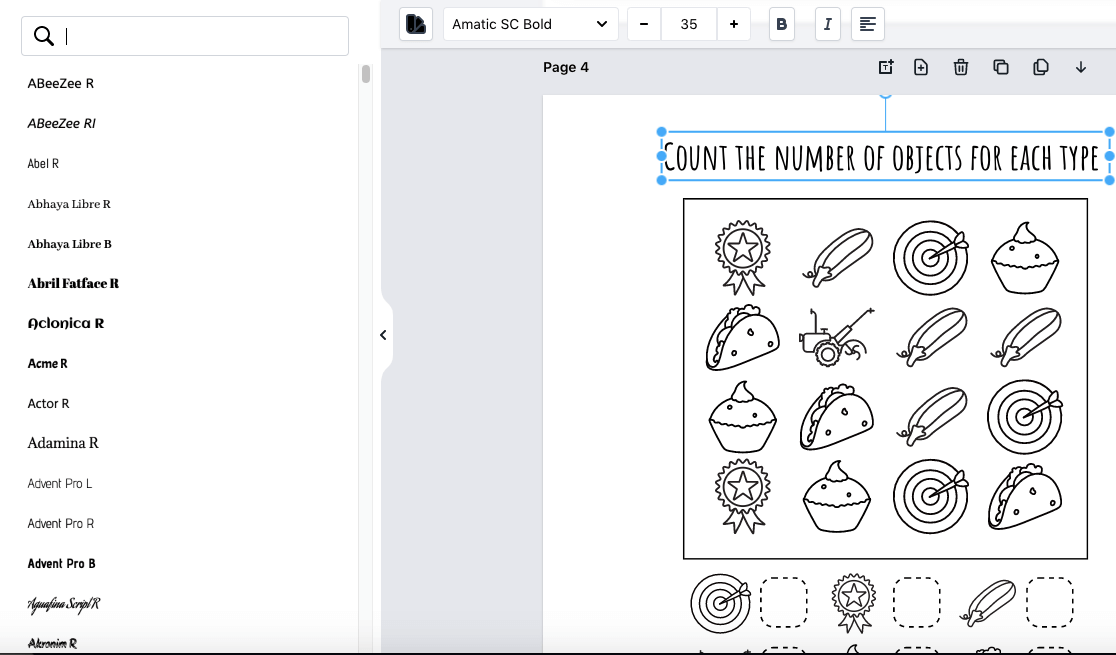Move the page down with the arrow

click(1081, 67)
